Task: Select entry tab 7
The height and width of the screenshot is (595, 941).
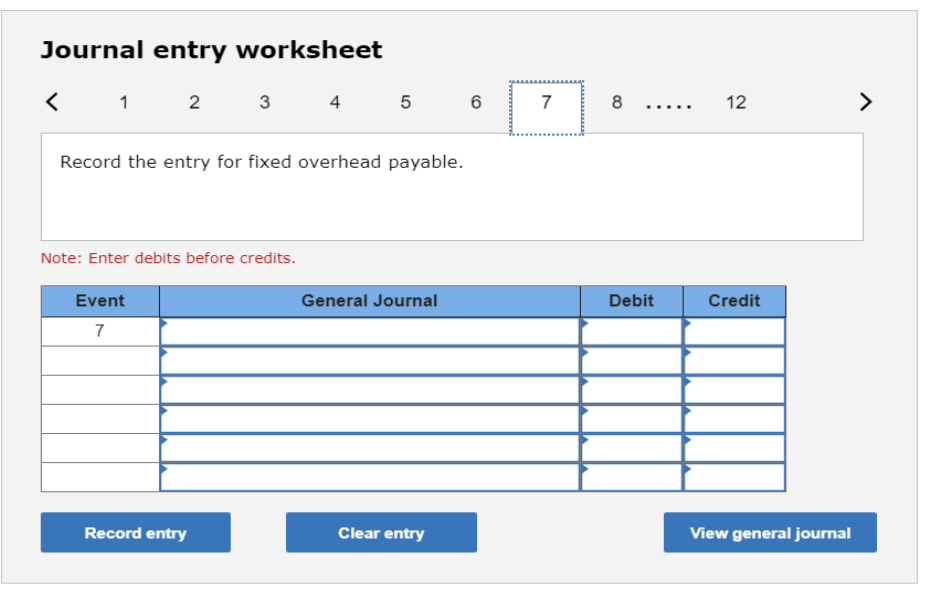Action: pos(546,101)
